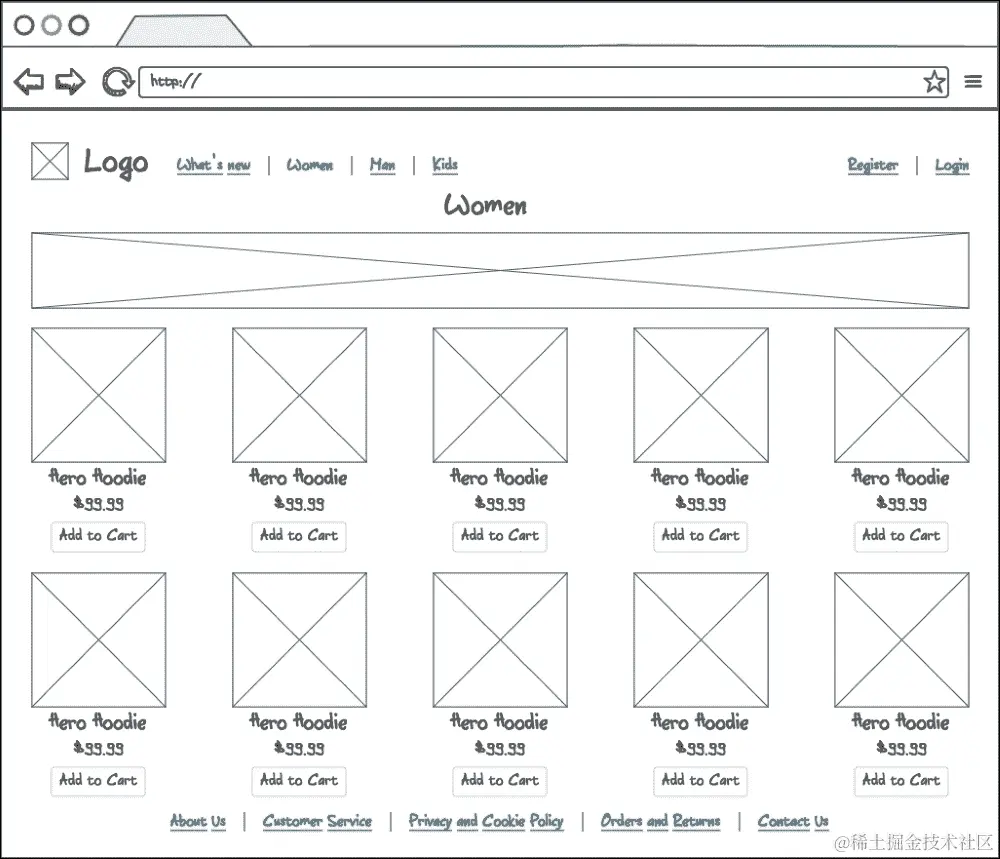Open the browser hamburger menu
This screenshot has width=1000, height=859.
(973, 82)
